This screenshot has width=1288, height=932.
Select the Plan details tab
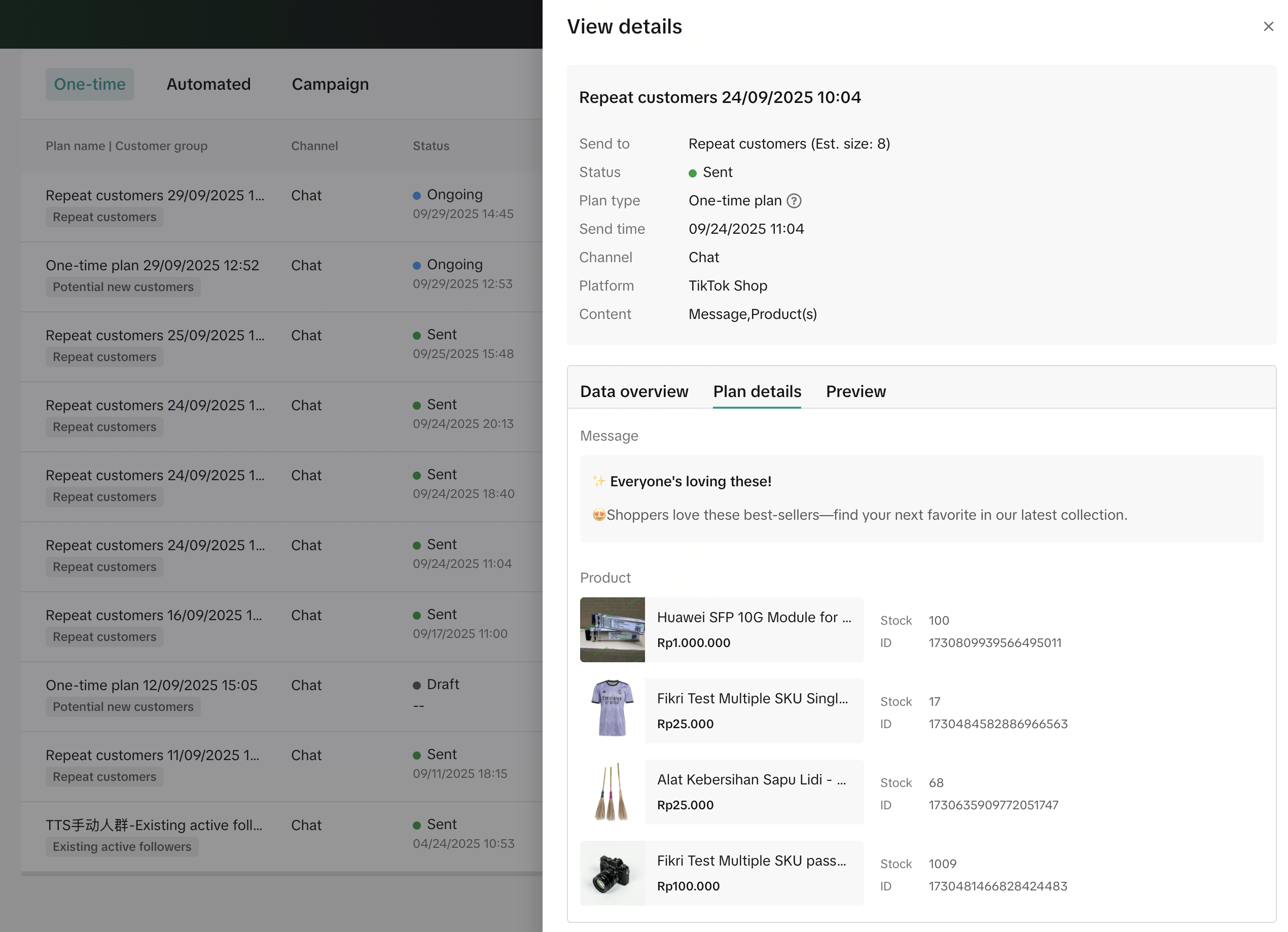click(757, 391)
